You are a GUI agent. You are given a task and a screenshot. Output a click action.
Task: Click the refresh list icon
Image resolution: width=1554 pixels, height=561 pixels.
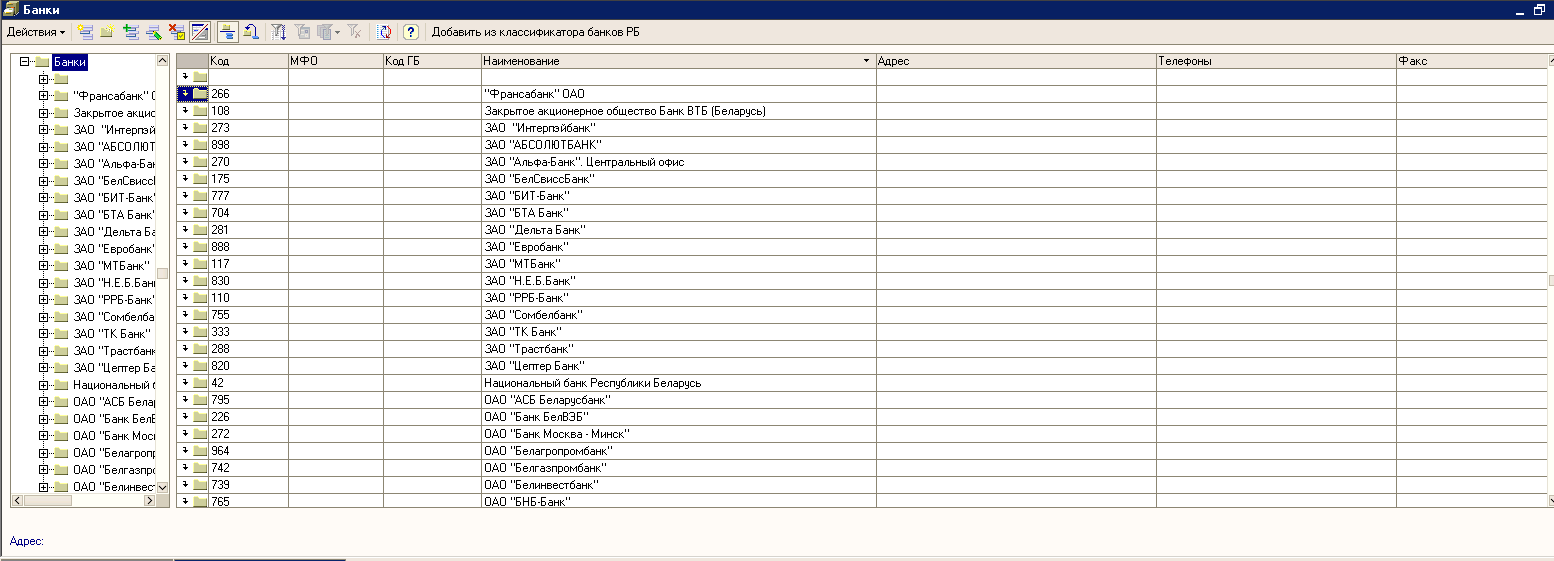click(x=384, y=32)
